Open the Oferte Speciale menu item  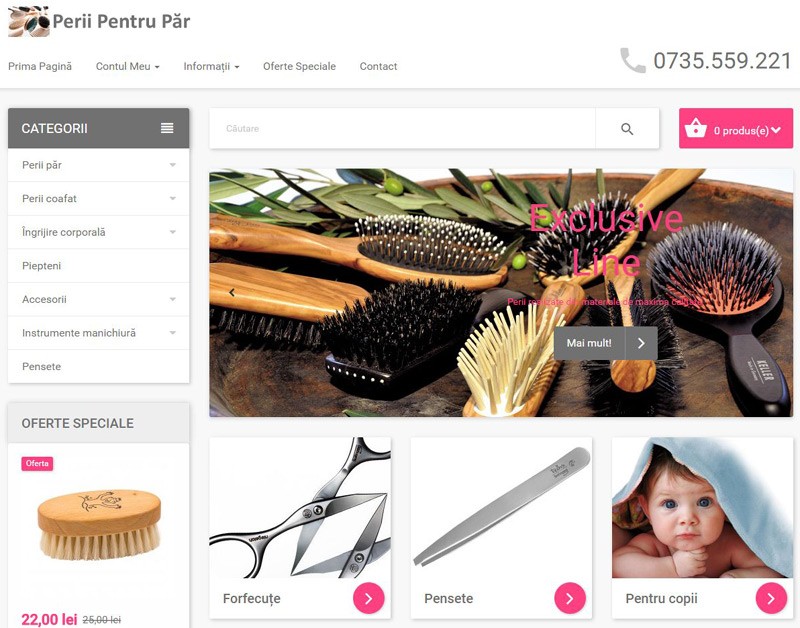pos(299,66)
